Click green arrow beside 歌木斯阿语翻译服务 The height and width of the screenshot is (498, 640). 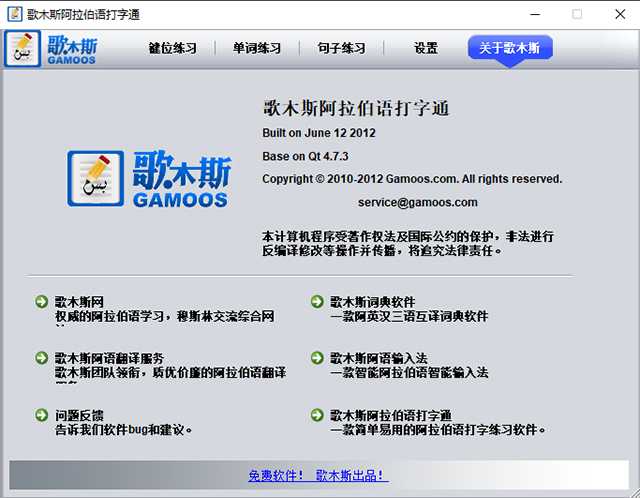(x=42, y=358)
